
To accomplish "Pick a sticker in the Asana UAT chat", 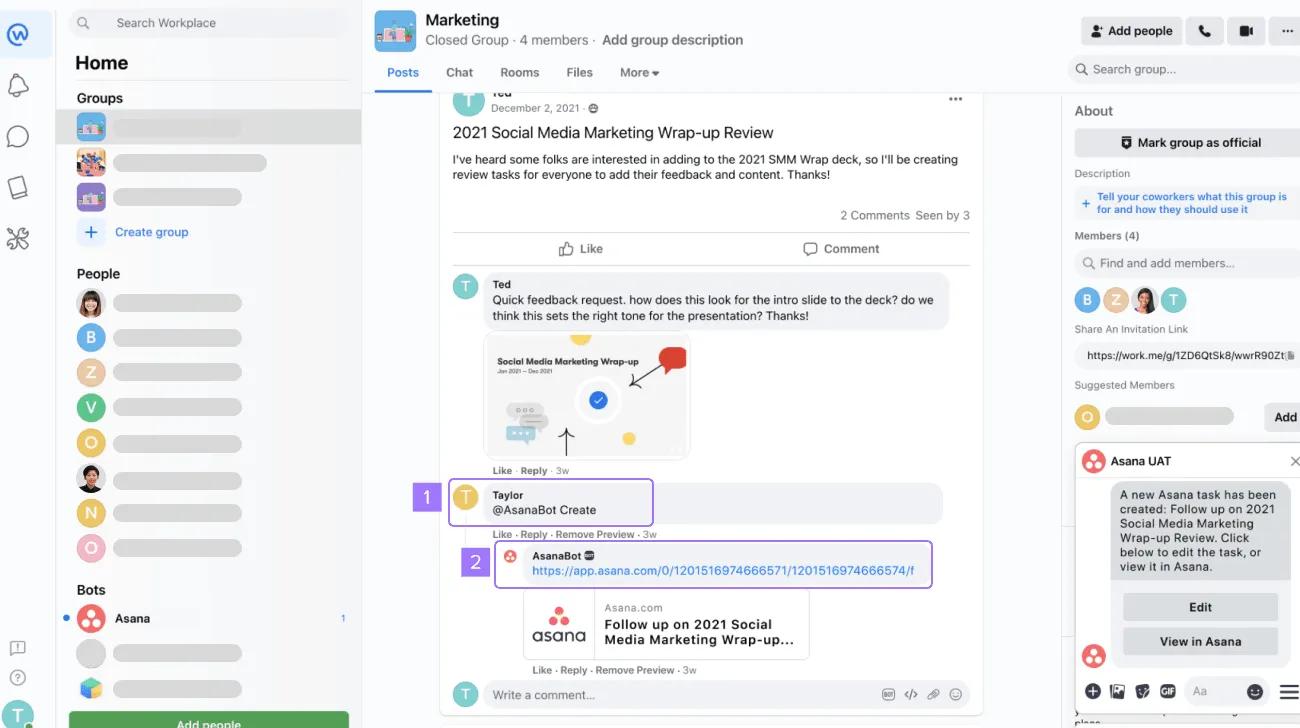I will coord(1141,691).
